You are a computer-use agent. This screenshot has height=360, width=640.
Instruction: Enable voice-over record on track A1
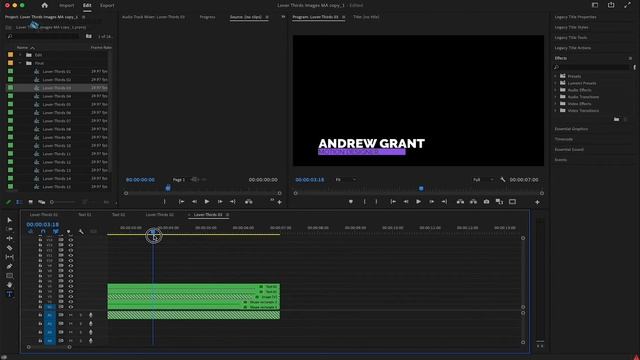pyautogui.click(x=91, y=315)
